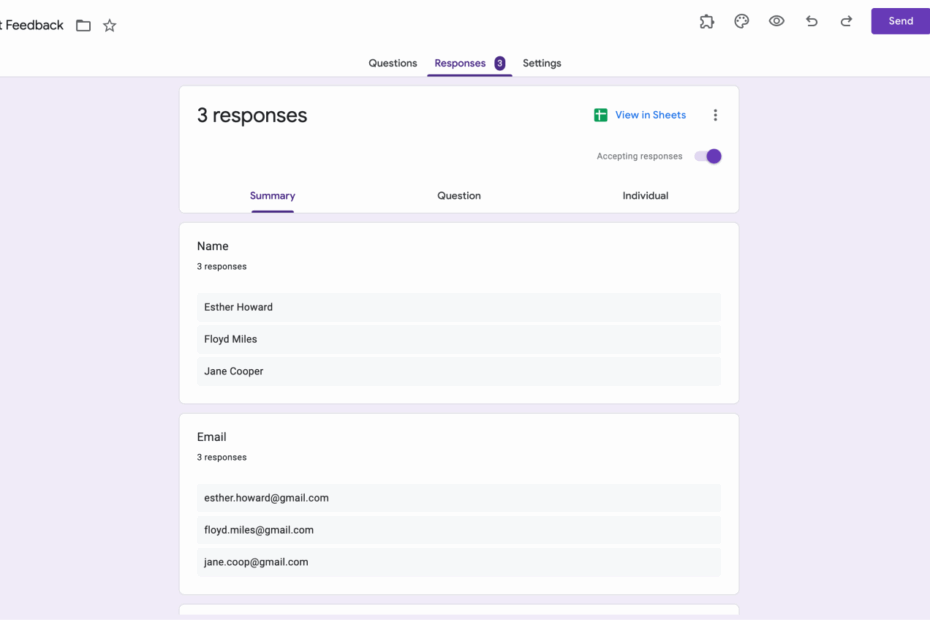Image resolution: width=930 pixels, height=620 pixels.
Task: Click the redo arrow icon
Action: point(846,21)
